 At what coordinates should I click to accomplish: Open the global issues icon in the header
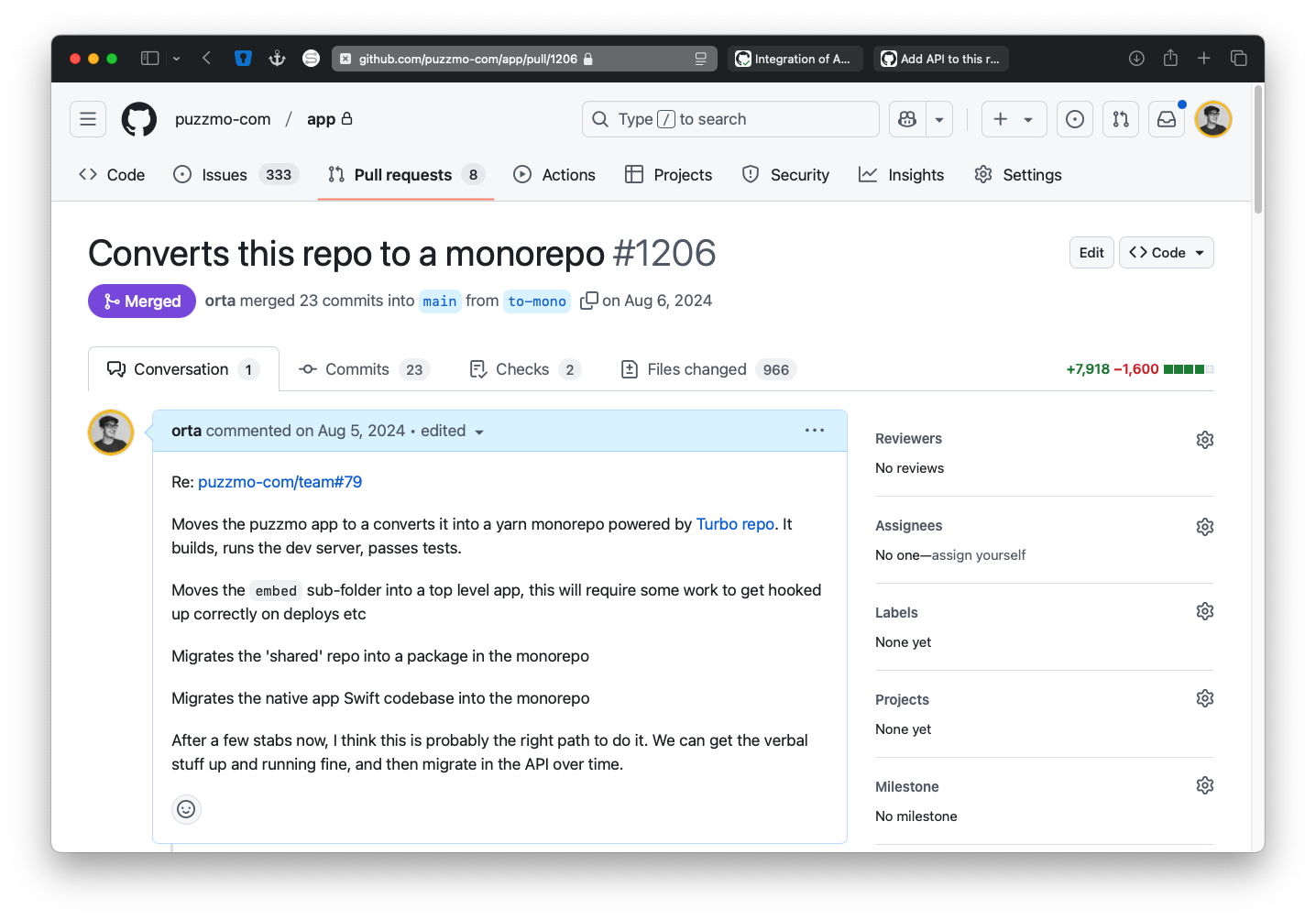pyautogui.click(x=1074, y=118)
